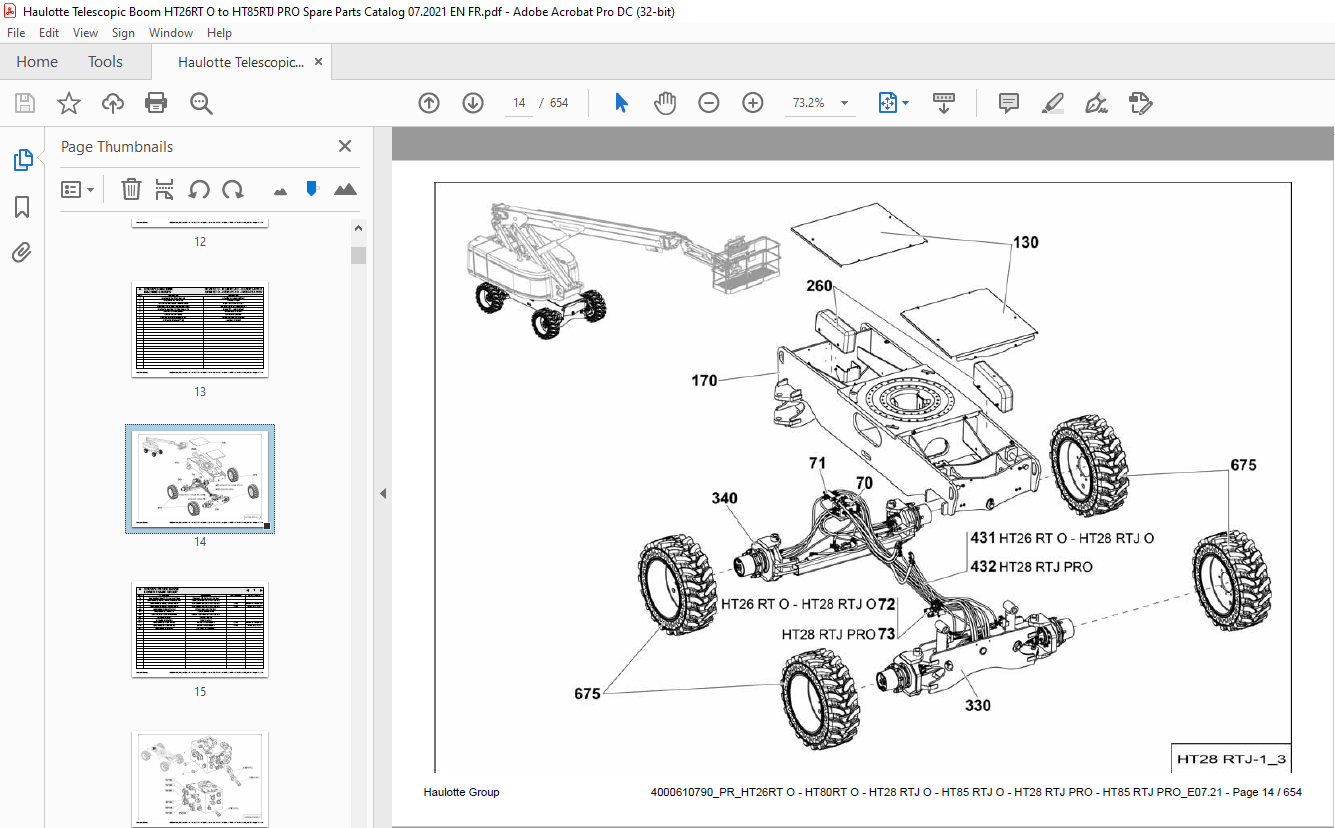Open the Bookmarks sidebar panel
The height and width of the screenshot is (828, 1335).
22,207
